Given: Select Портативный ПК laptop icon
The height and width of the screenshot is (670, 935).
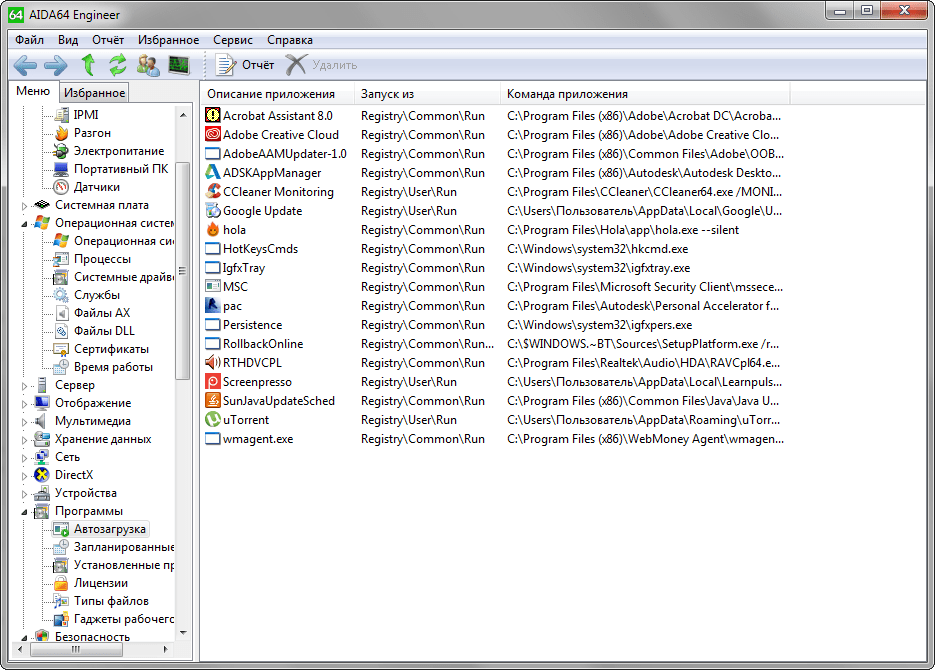Looking at the screenshot, I should pyautogui.click(x=61, y=169).
